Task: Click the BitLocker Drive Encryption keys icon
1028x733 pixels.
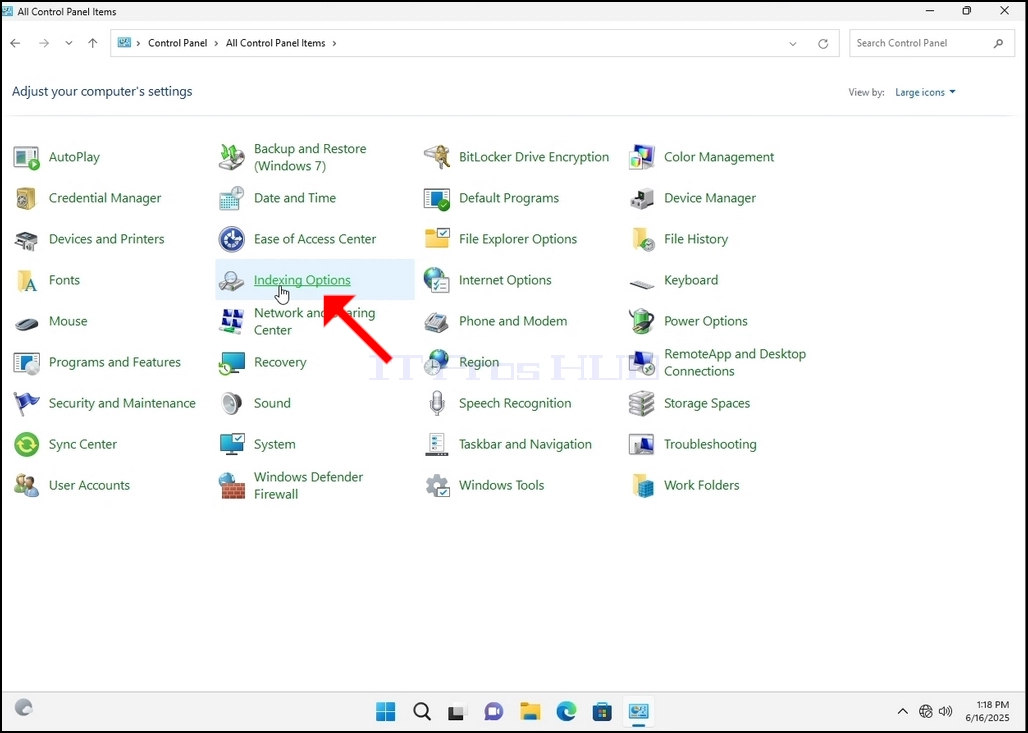Action: pyautogui.click(x=437, y=157)
